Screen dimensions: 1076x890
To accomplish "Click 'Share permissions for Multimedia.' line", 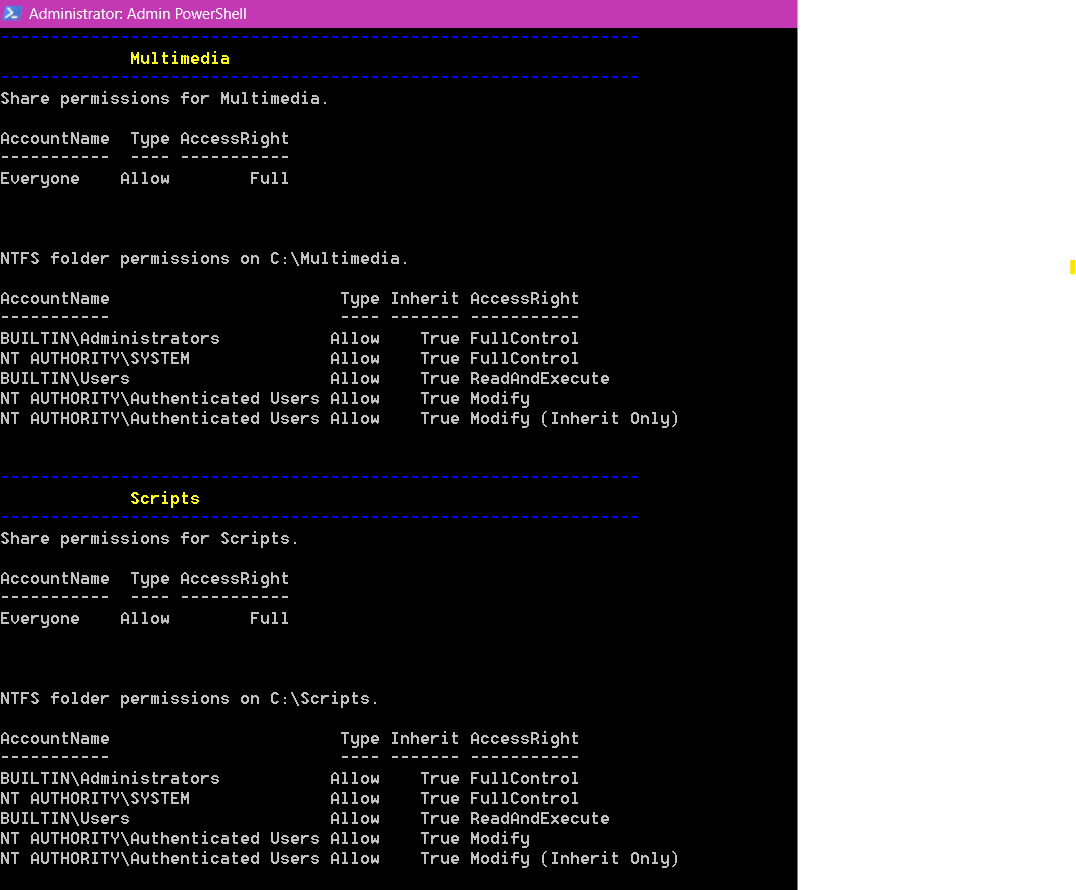I will pyautogui.click(x=164, y=99).
